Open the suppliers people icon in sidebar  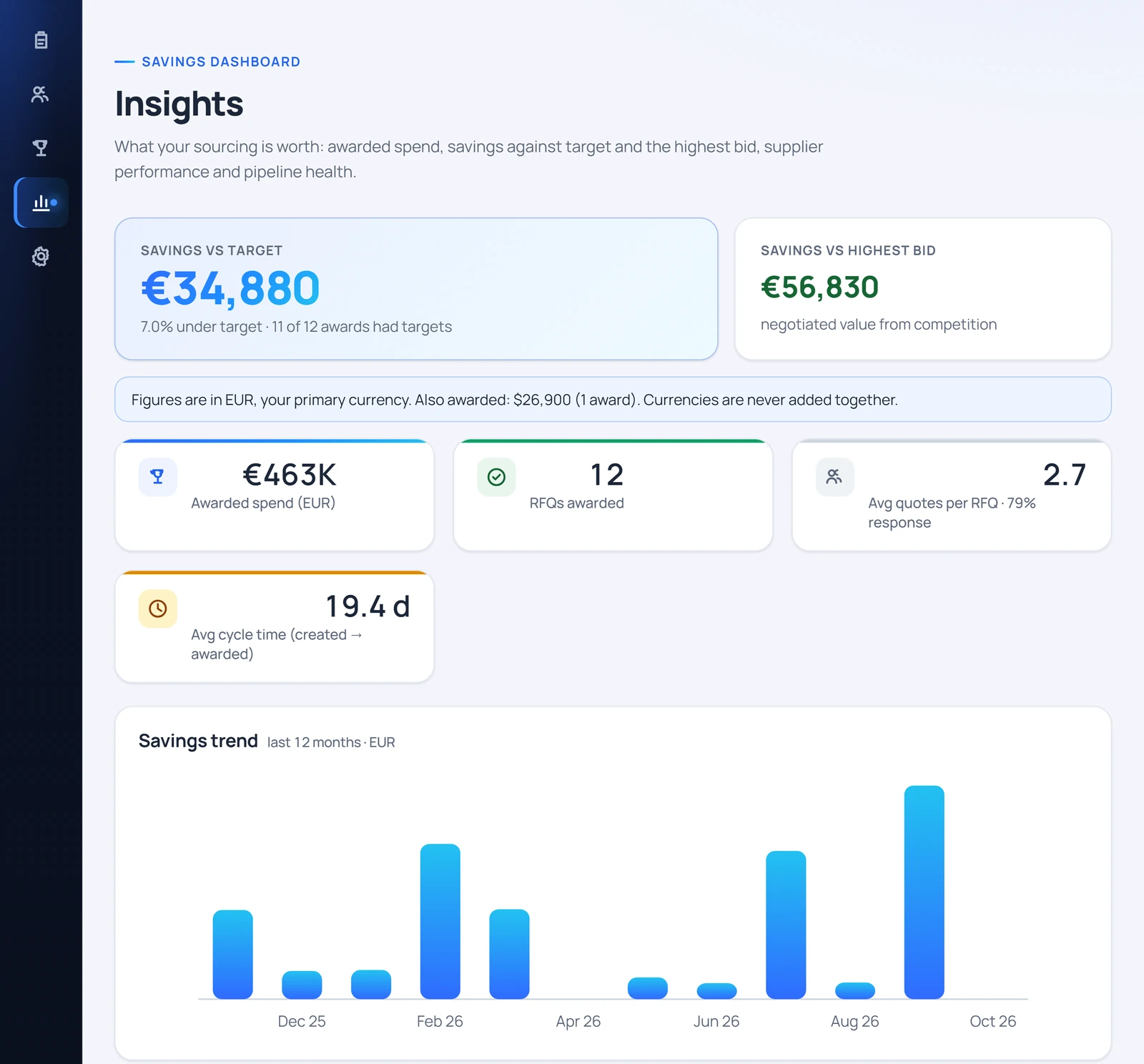41,94
